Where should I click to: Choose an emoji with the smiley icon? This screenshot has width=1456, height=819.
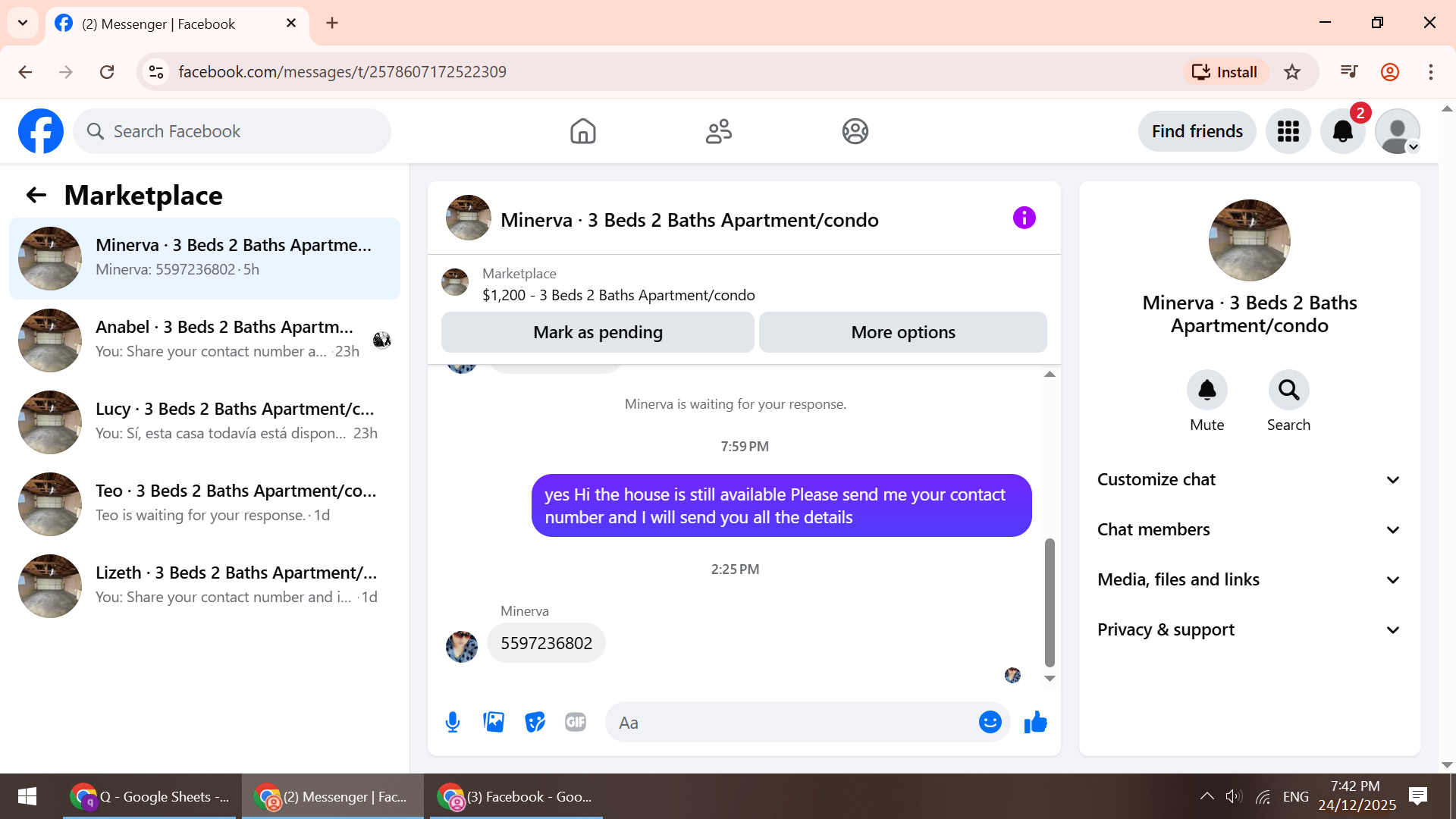(x=990, y=723)
